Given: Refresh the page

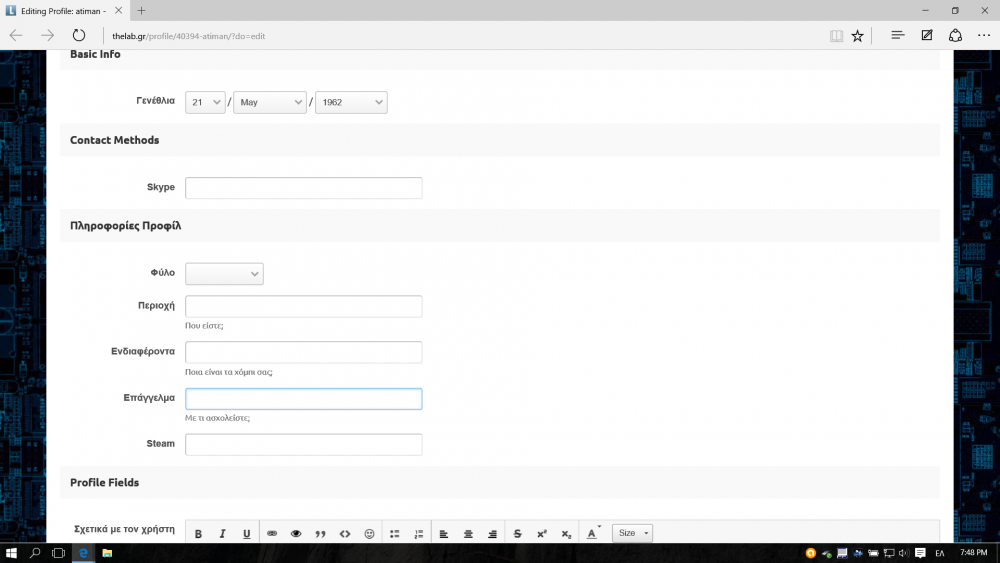Looking at the screenshot, I should tap(78, 36).
